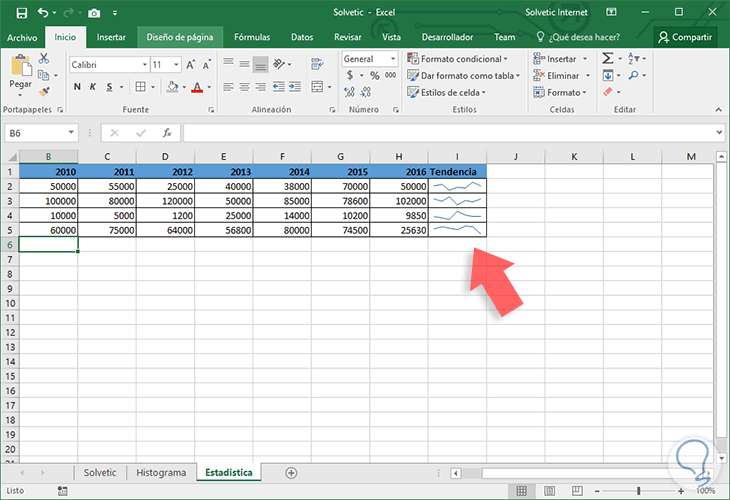Click the Save icon in quick access toolbar
Image resolution: width=730 pixels, height=500 pixels.
point(22,13)
